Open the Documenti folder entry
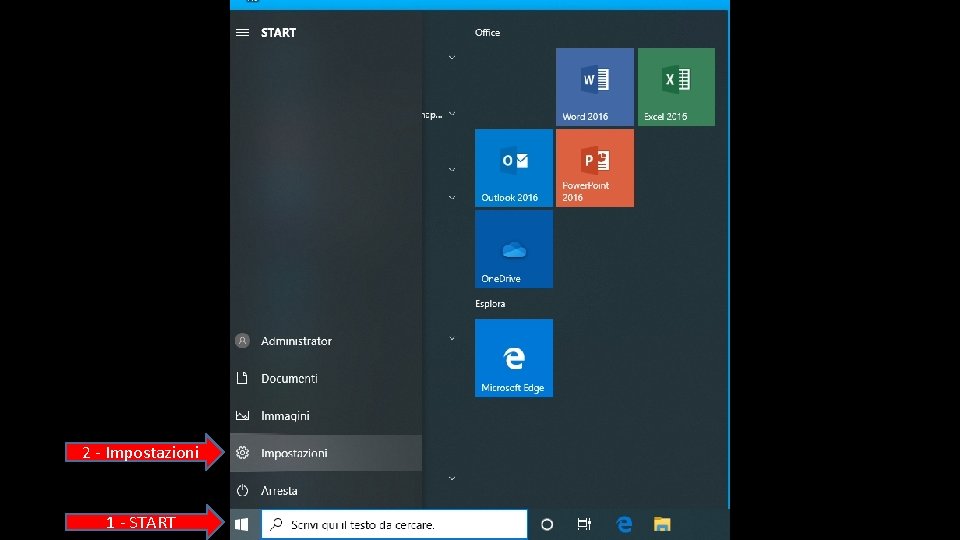This screenshot has height=540, width=960. [x=326, y=378]
